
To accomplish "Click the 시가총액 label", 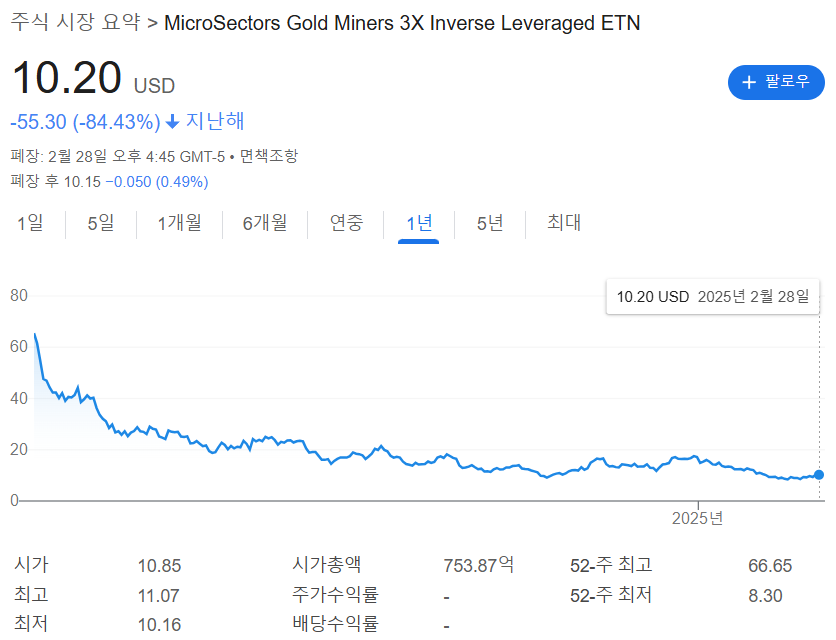I will pos(326,565).
